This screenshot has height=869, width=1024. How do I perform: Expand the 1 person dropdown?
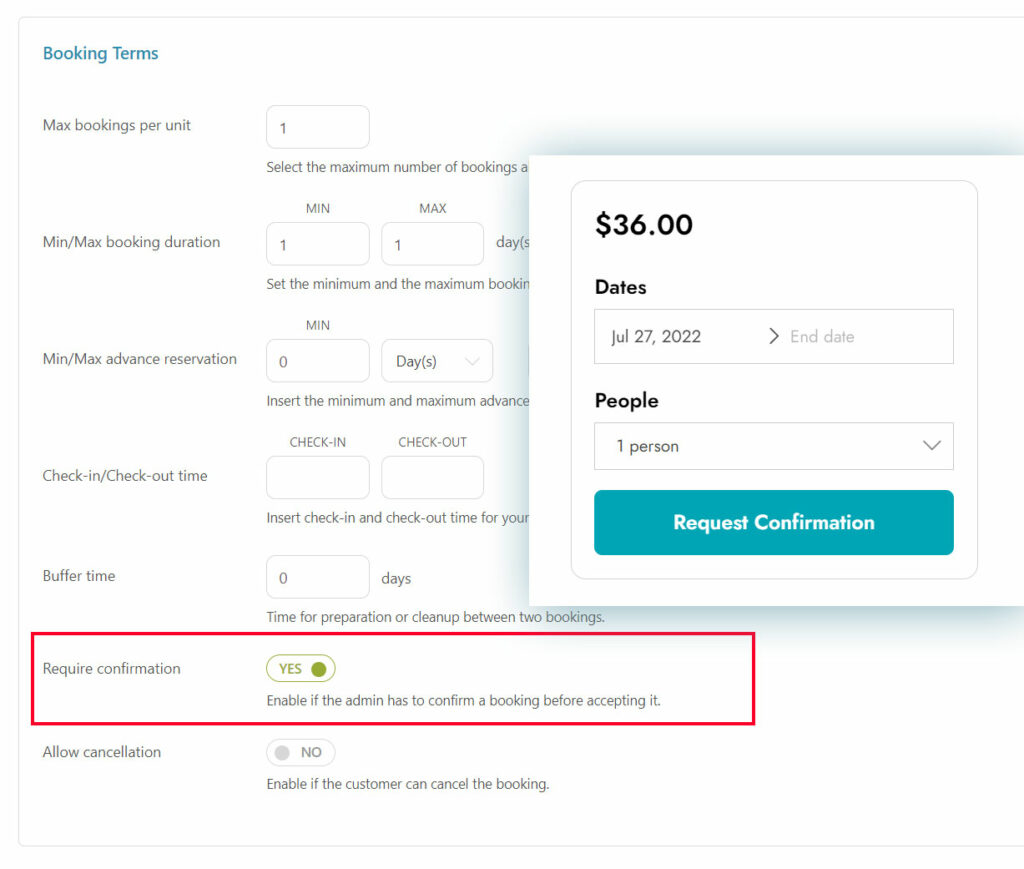(773, 446)
